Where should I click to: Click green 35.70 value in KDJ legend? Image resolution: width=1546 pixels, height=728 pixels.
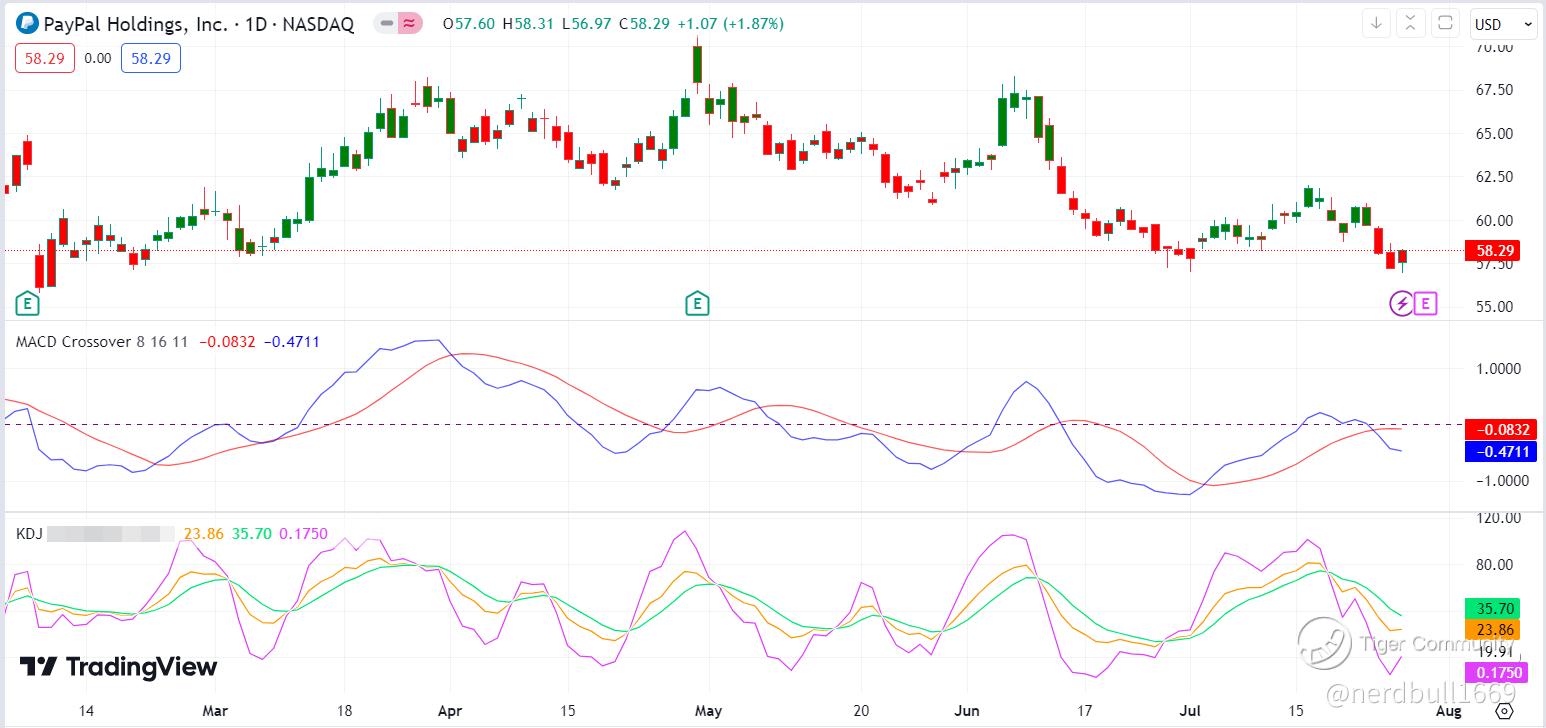point(252,534)
